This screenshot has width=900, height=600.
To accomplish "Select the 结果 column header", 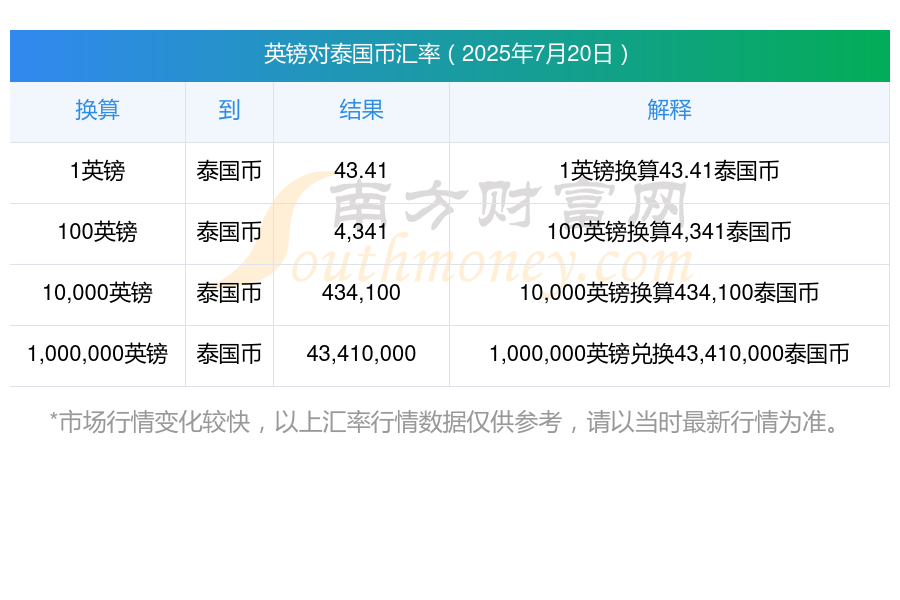I will (361, 110).
